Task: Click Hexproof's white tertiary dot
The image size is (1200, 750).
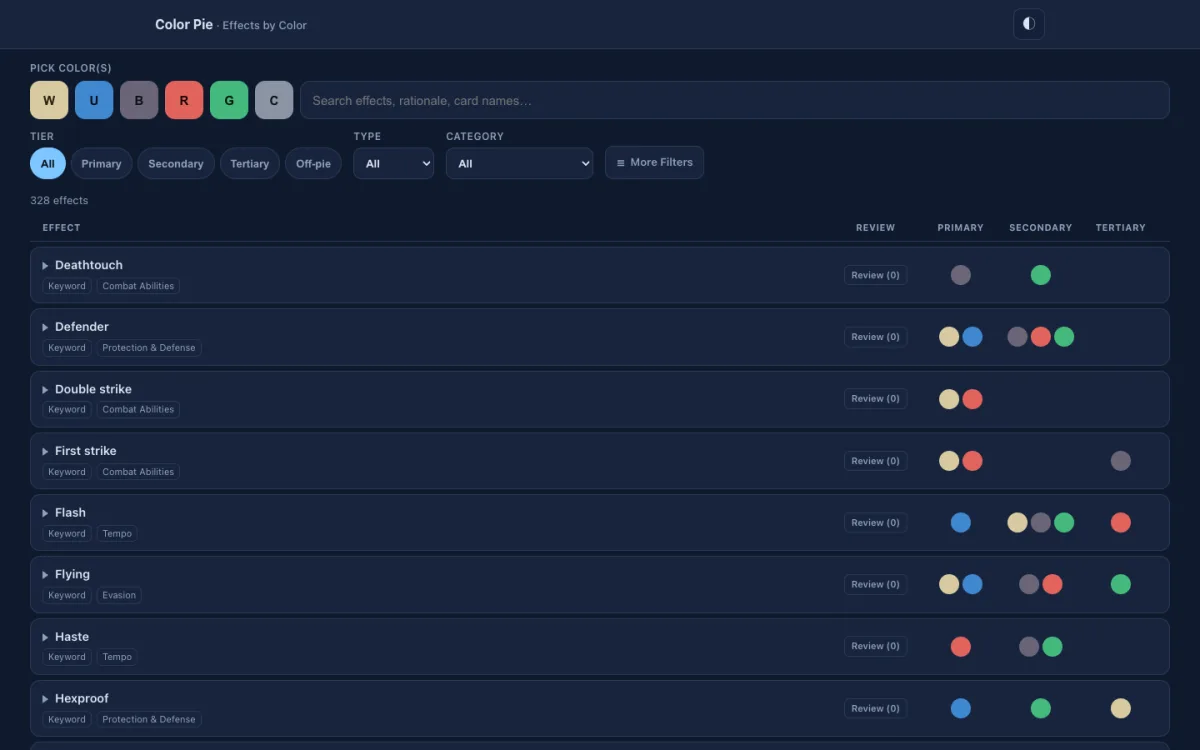Action: tap(1121, 708)
